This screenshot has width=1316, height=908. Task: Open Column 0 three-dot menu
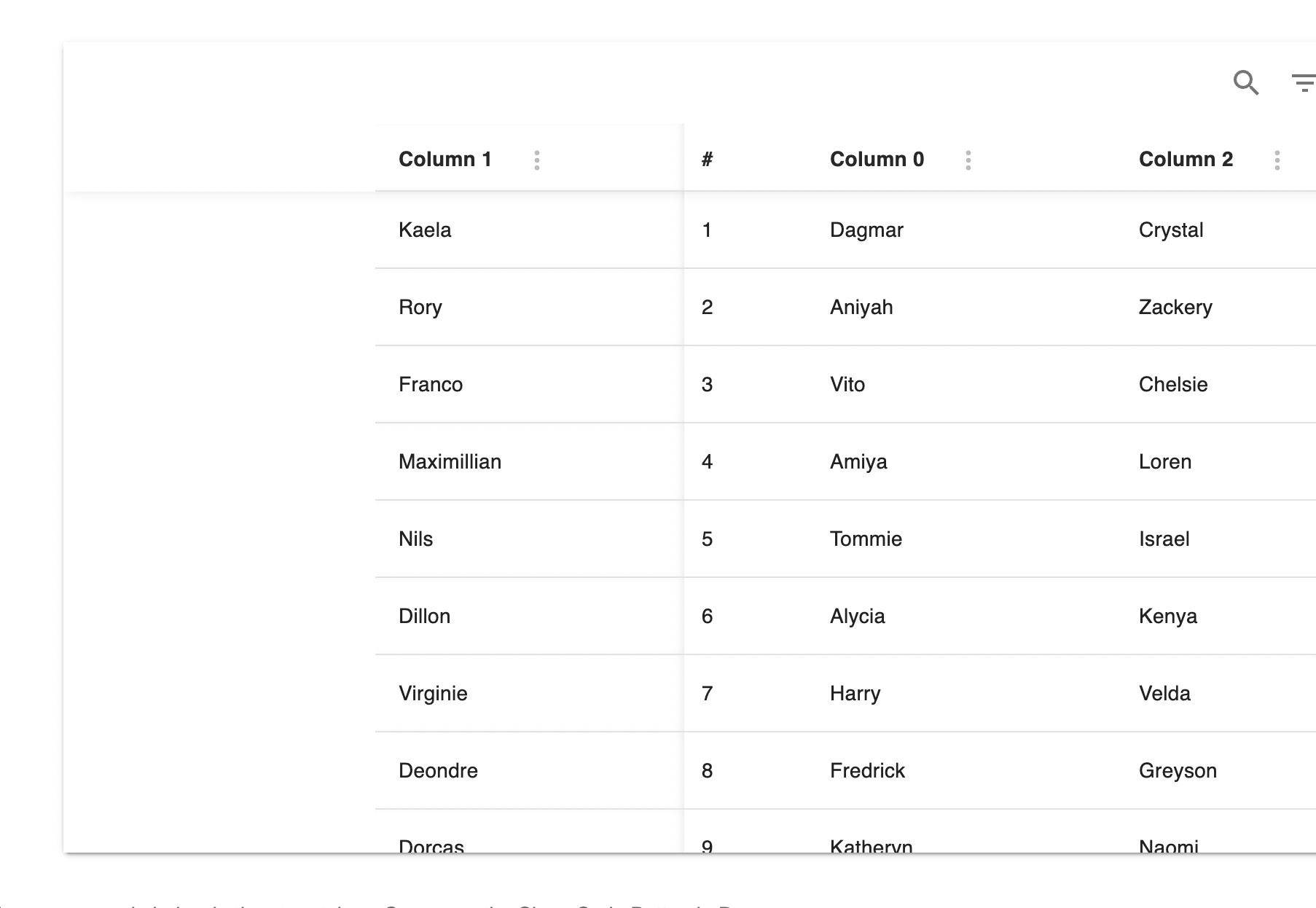click(968, 160)
